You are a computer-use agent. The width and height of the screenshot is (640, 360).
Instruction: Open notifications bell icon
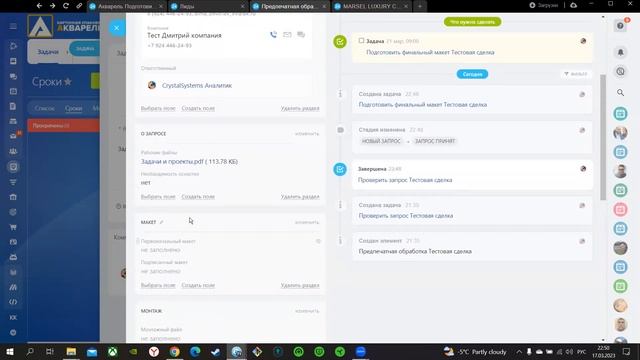click(620, 52)
